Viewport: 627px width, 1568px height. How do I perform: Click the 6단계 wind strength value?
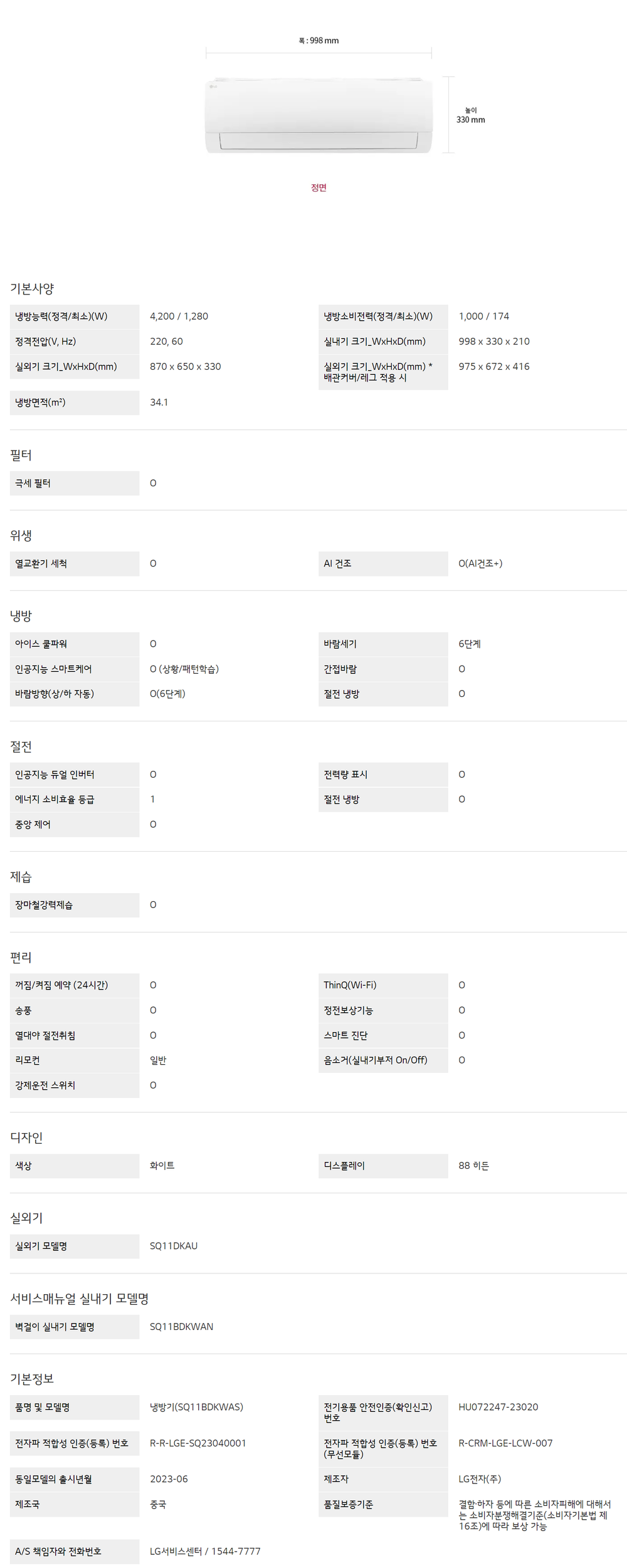pos(469,644)
